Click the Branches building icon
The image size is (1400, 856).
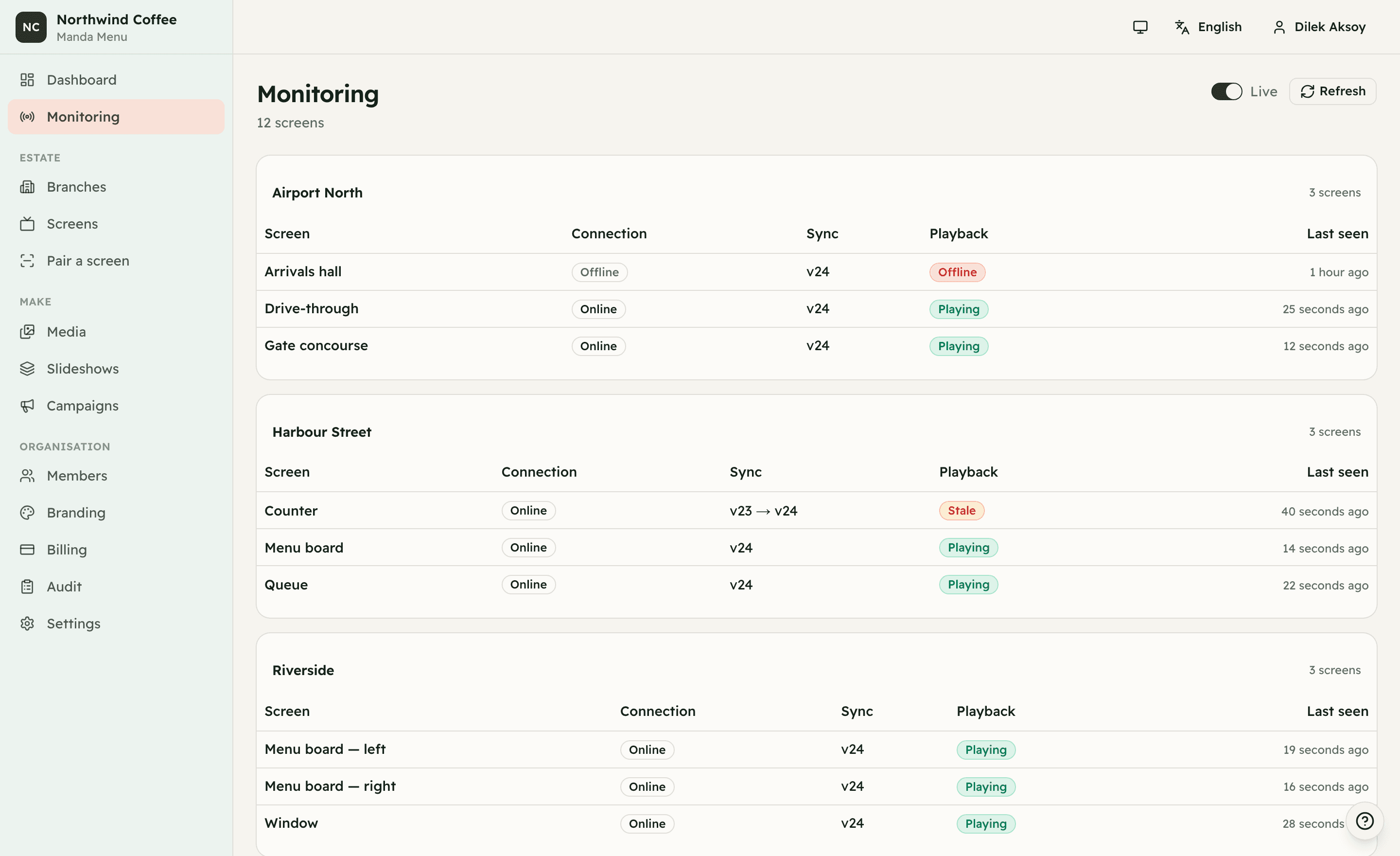[x=27, y=187]
